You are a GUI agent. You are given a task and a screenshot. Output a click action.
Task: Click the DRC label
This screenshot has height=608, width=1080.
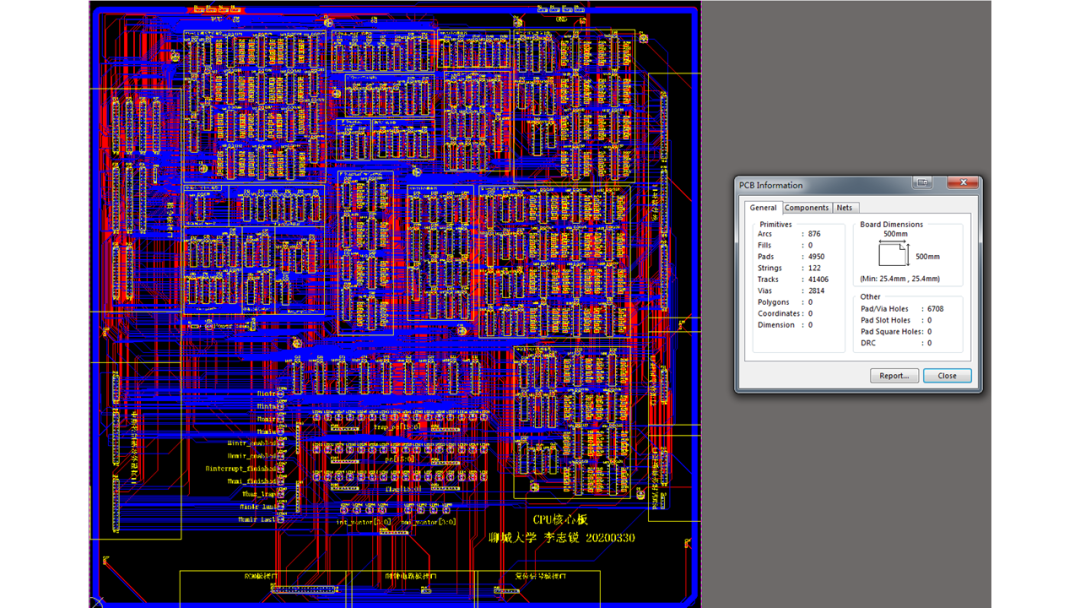click(x=868, y=343)
